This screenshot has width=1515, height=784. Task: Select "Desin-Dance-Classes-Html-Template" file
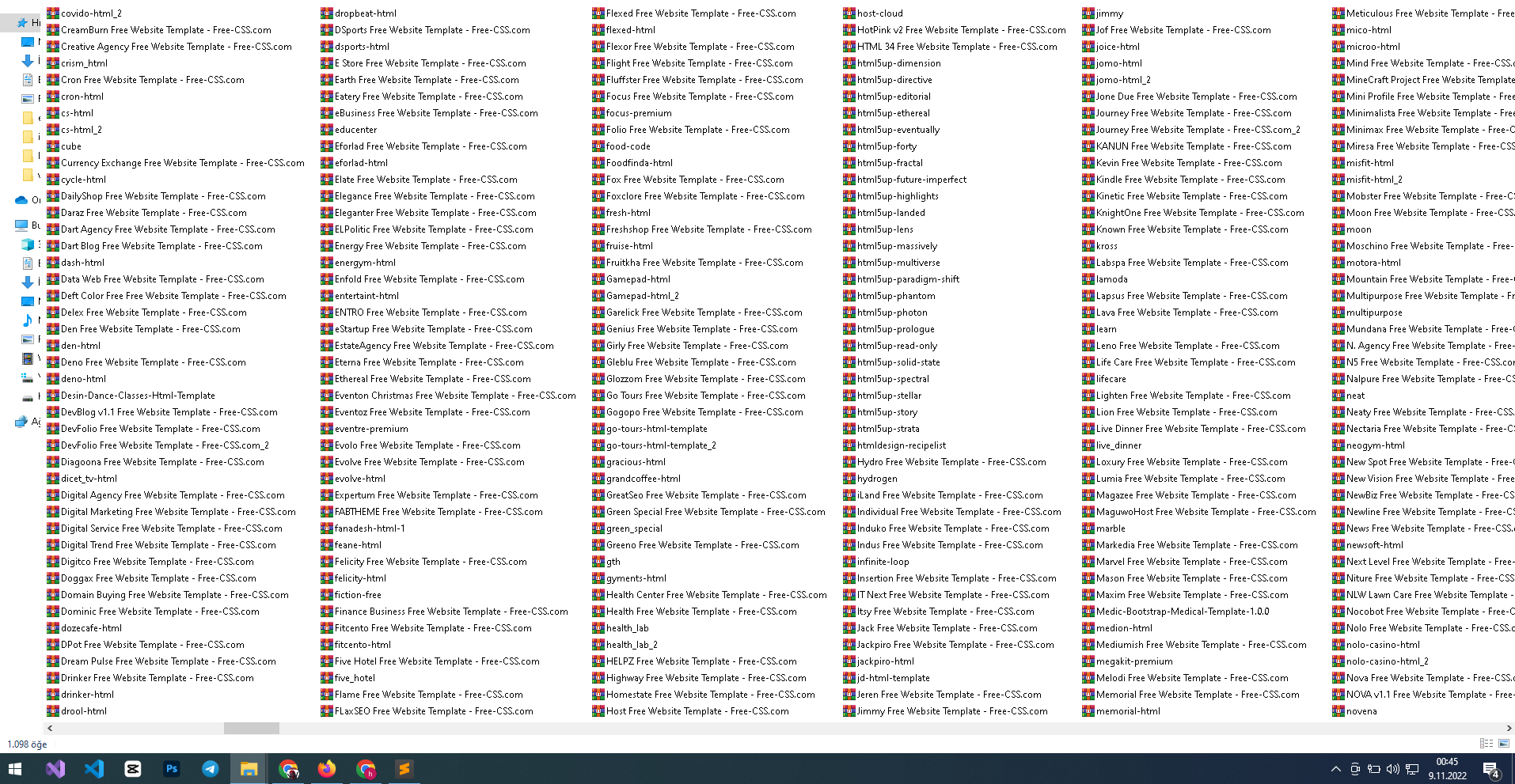click(131, 396)
